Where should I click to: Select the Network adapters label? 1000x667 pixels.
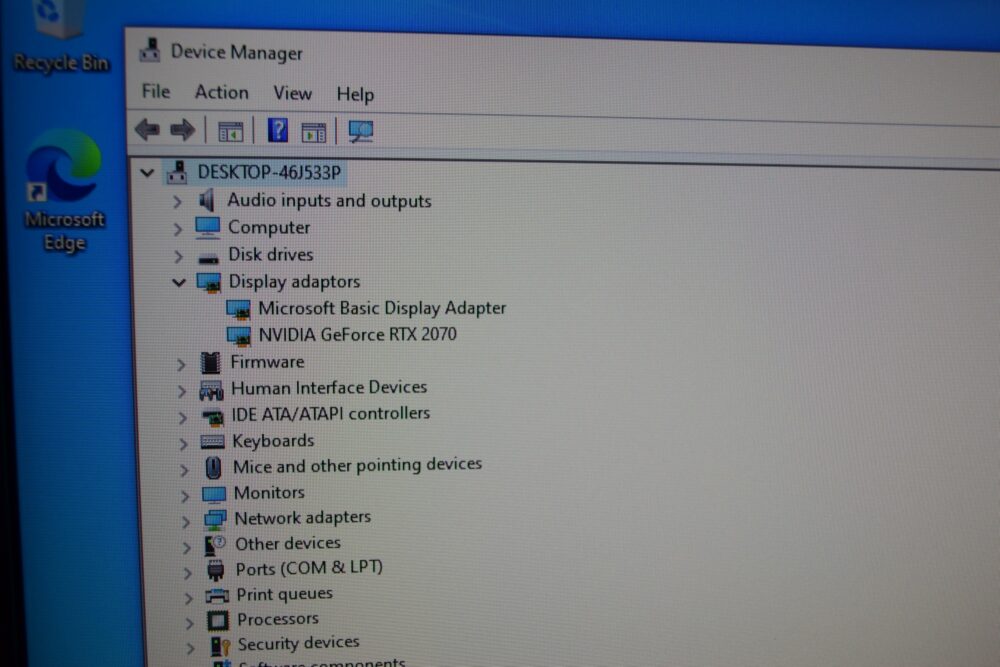coord(303,518)
